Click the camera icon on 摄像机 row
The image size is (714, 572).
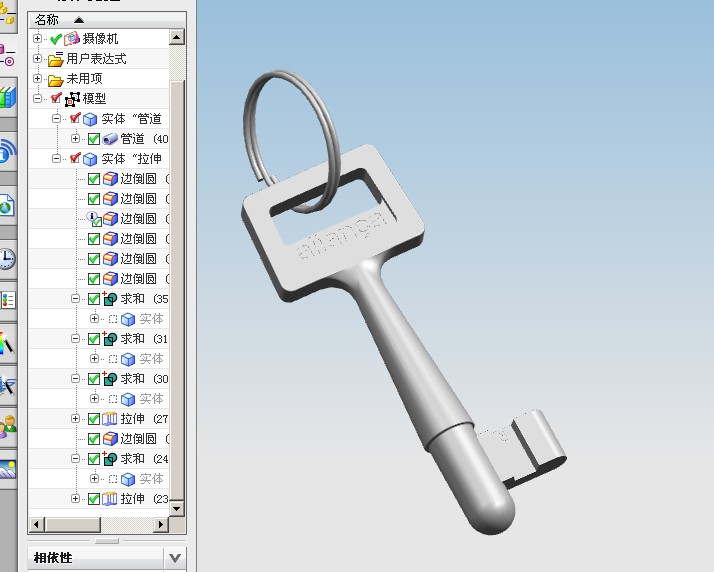pyautogui.click(x=71, y=39)
